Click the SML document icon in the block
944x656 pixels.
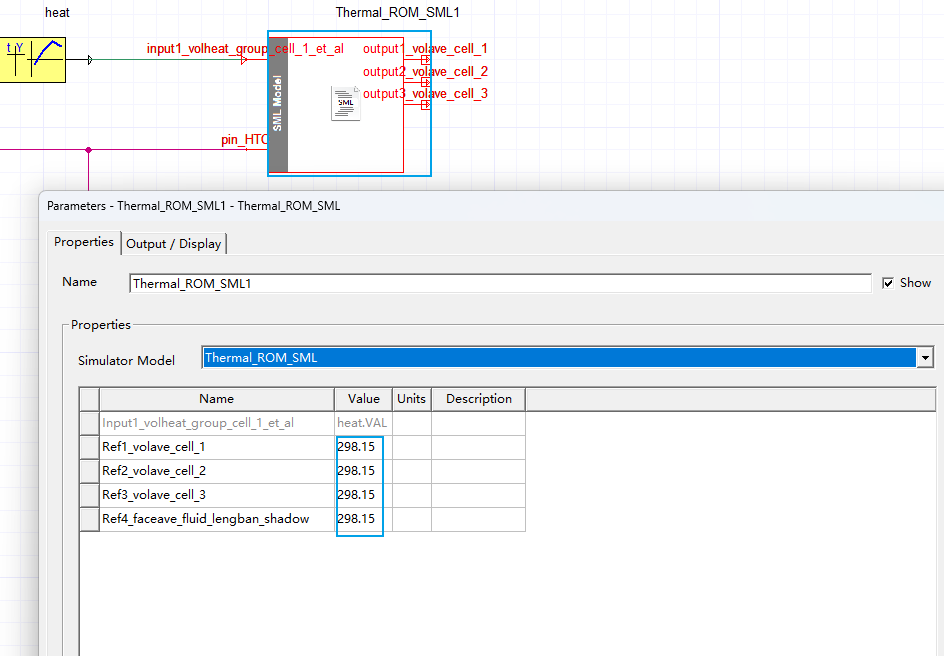[x=345, y=104]
